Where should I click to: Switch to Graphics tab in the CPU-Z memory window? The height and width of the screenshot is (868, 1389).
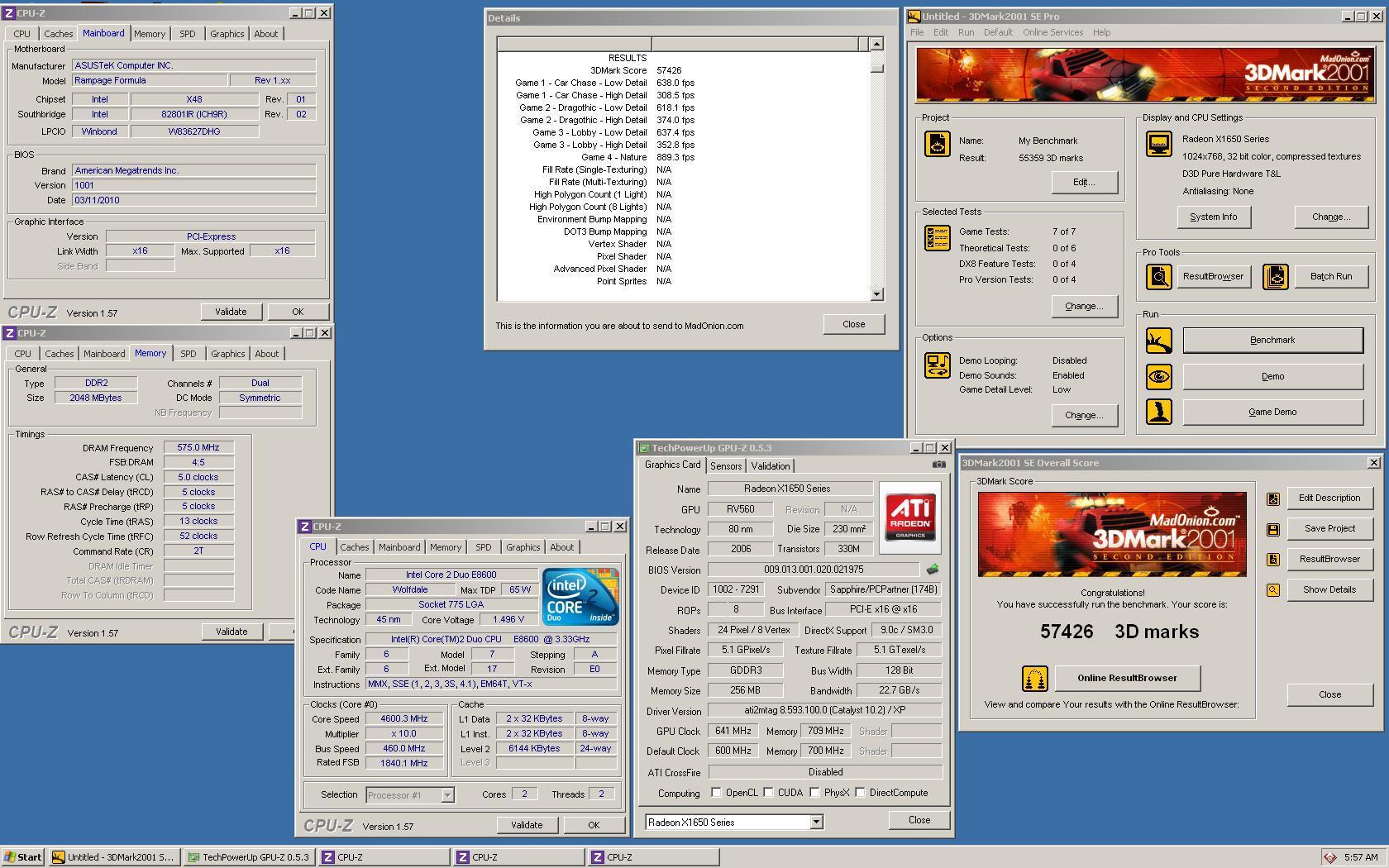click(227, 354)
